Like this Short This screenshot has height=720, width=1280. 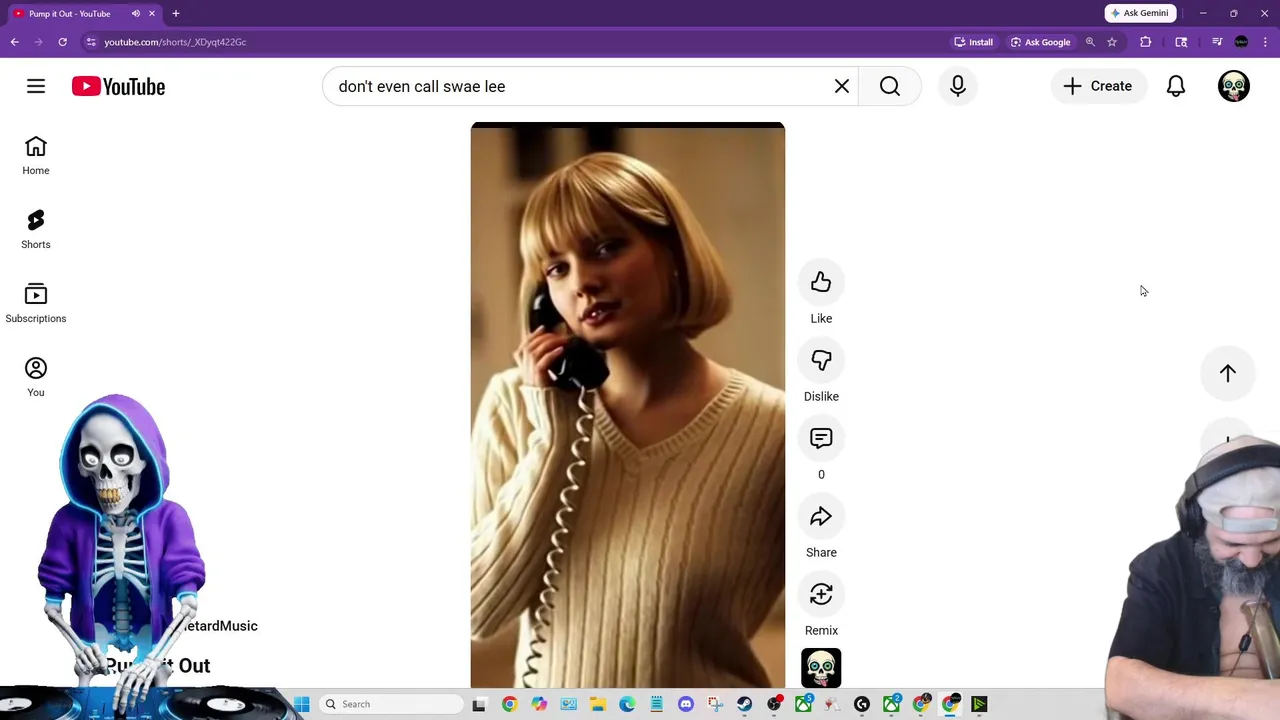pyautogui.click(x=821, y=283)
